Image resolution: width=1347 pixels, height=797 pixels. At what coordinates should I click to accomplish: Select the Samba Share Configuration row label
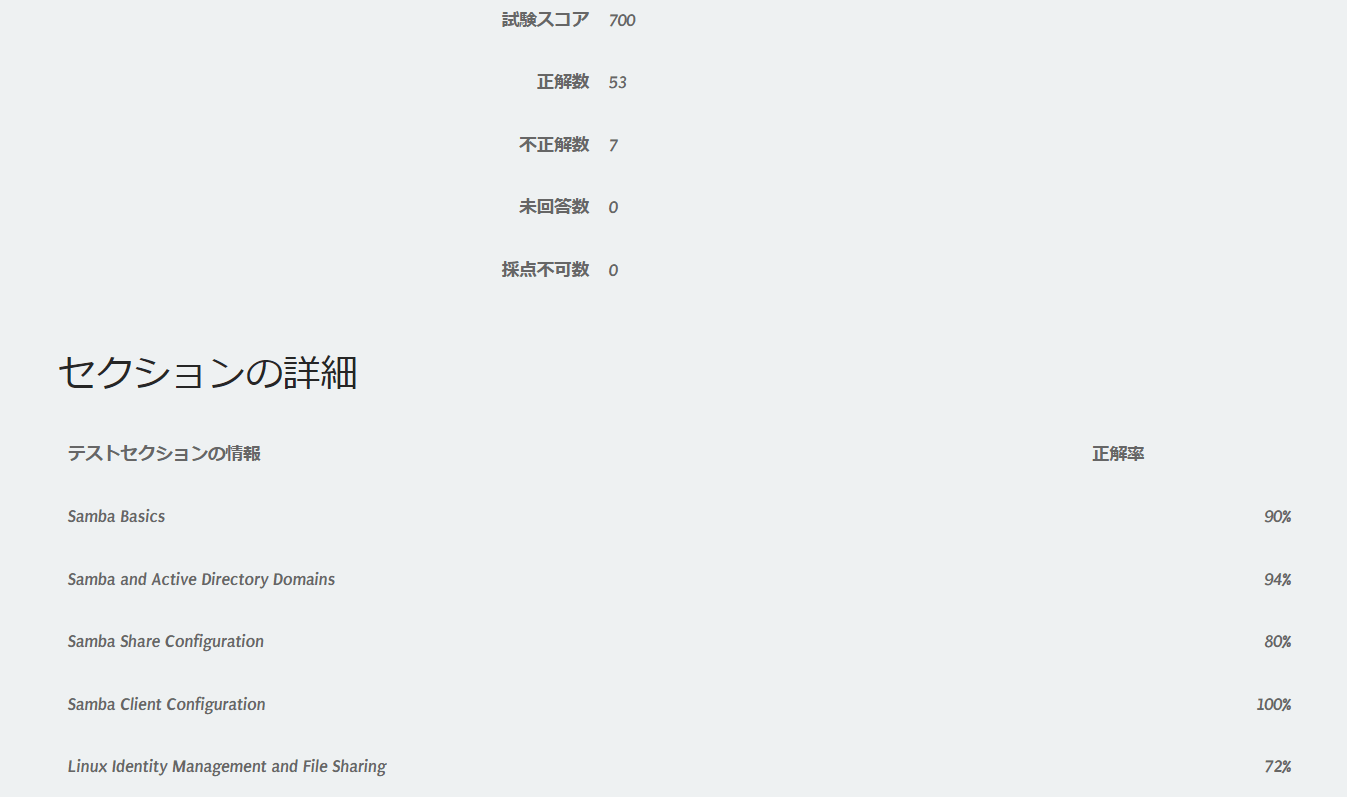click(166, 641)
